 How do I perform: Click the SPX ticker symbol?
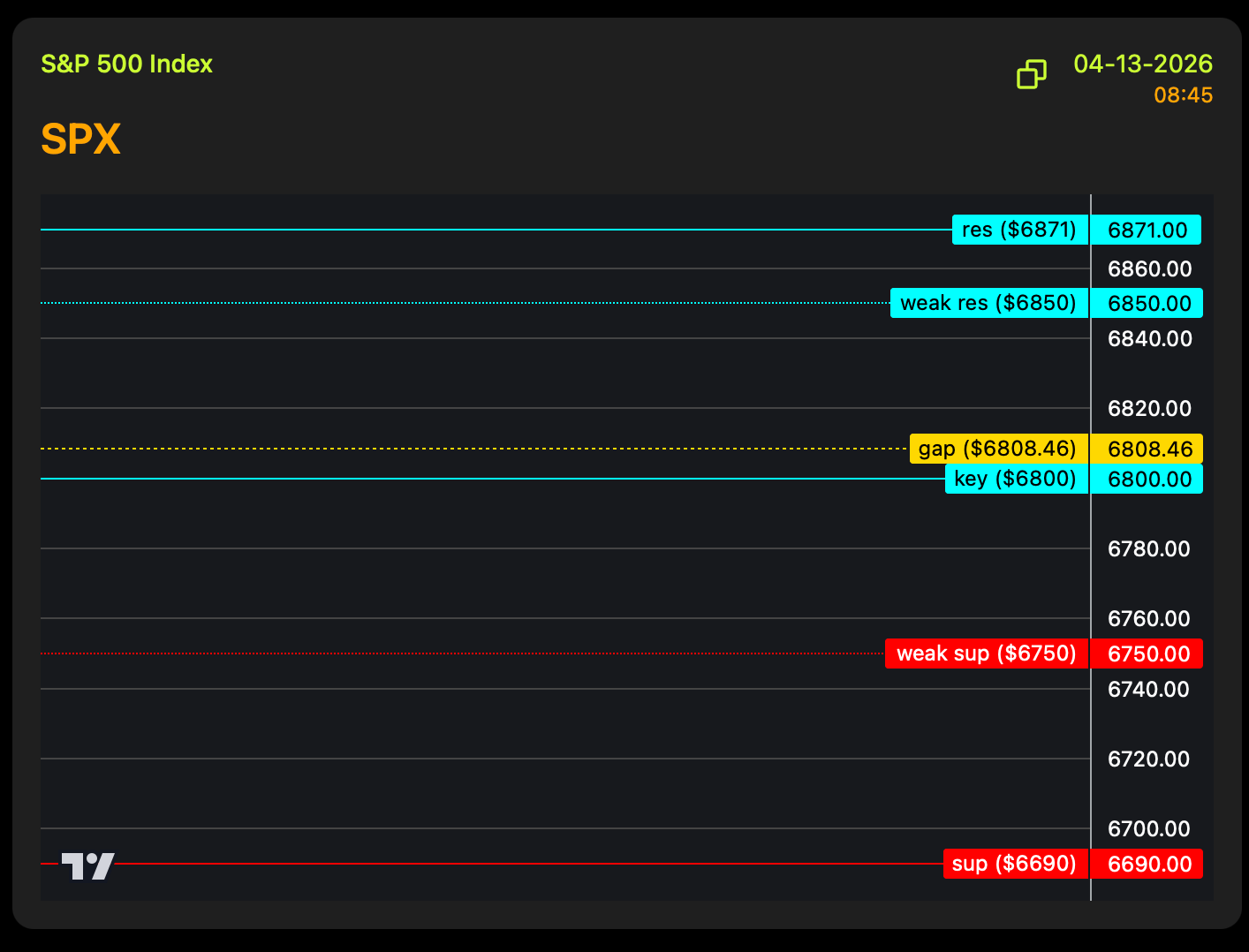coord(80,139)
